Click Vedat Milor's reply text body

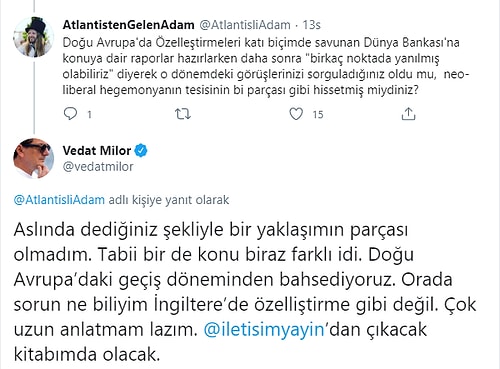[x=245, y=292]
